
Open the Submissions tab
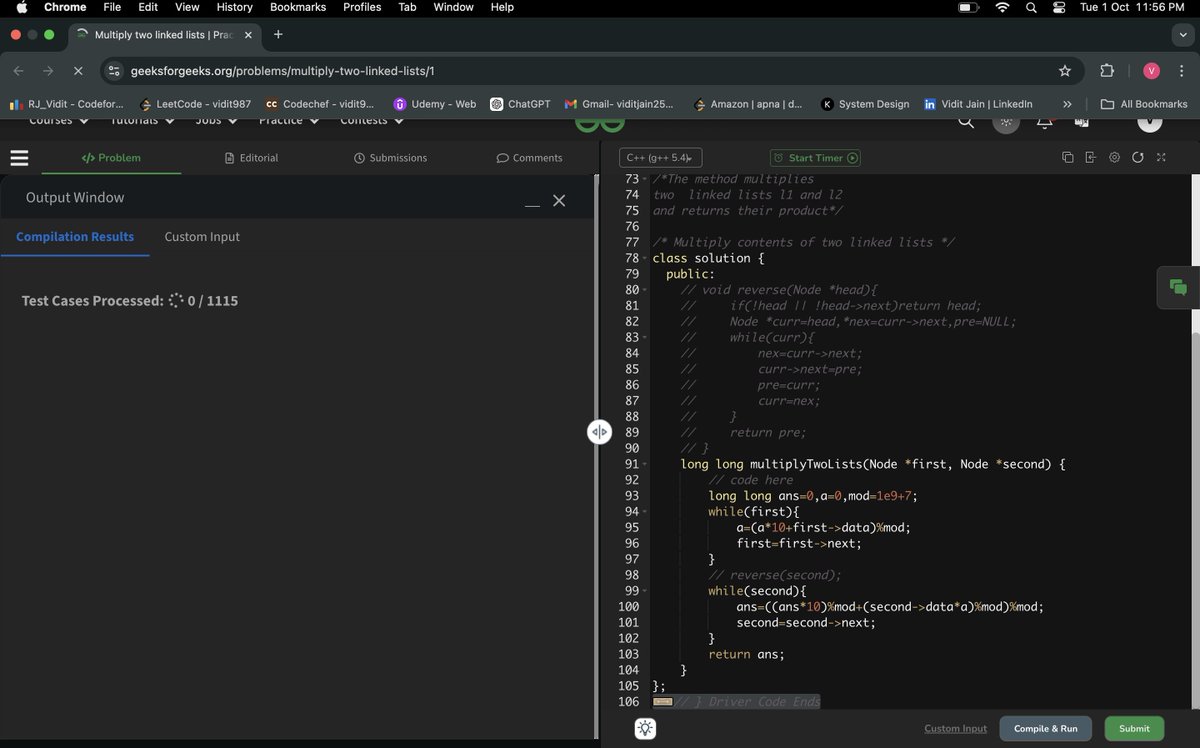pyautogui.click(x=390, y=158)
